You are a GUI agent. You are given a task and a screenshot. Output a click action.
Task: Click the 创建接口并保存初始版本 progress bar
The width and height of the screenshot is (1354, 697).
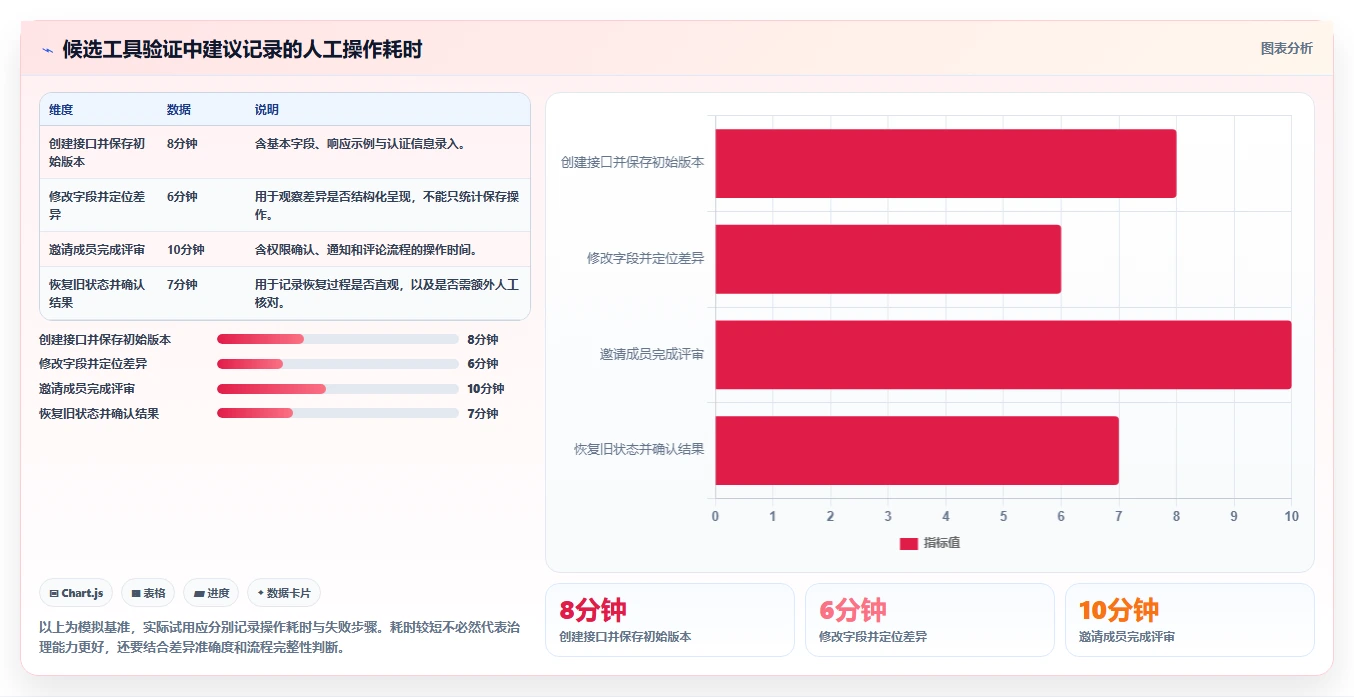(x=338, y=339)
